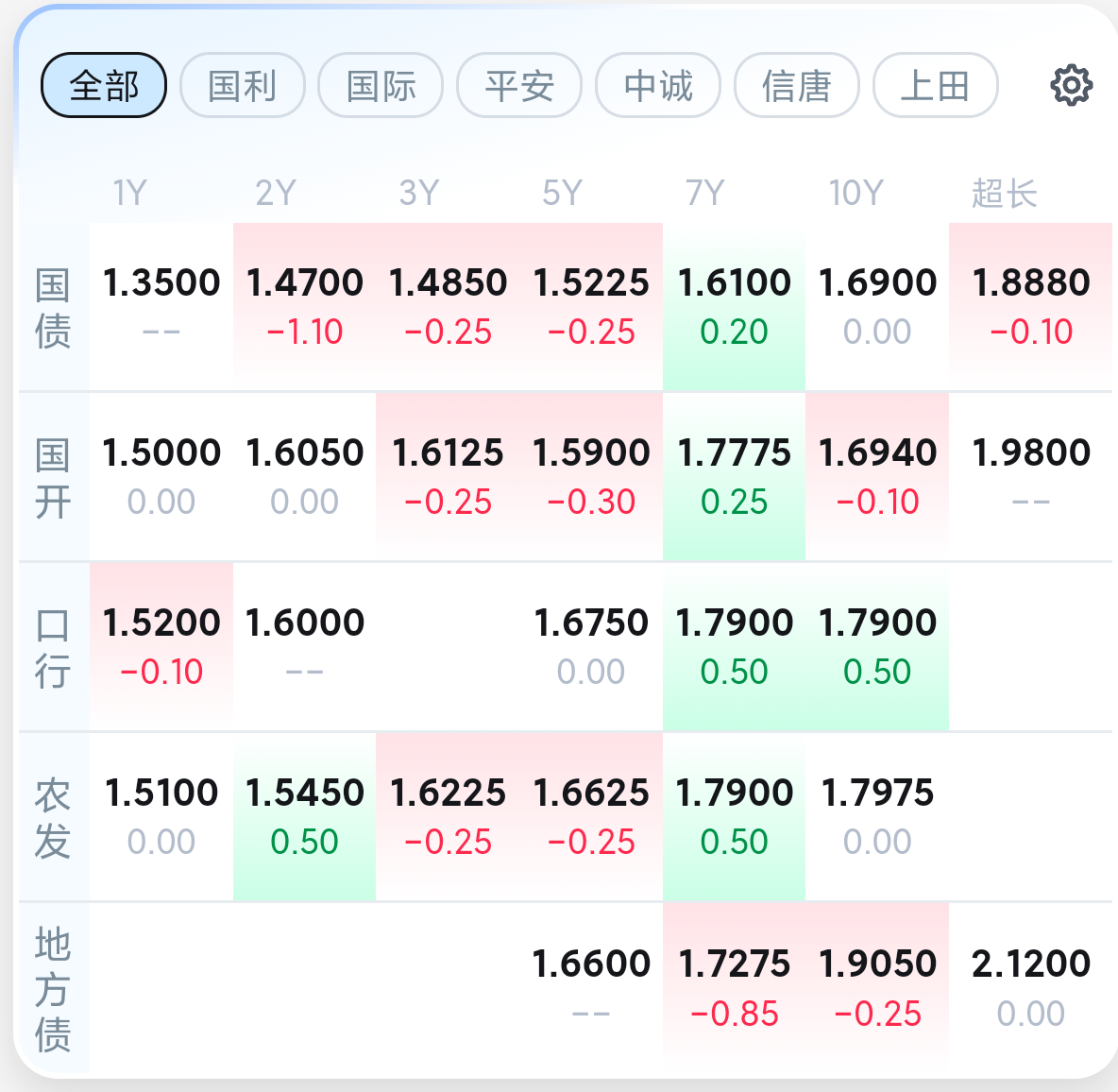Open the 上田 tab
Screen dimensions: 1118x1092
[x=935, y=86]
